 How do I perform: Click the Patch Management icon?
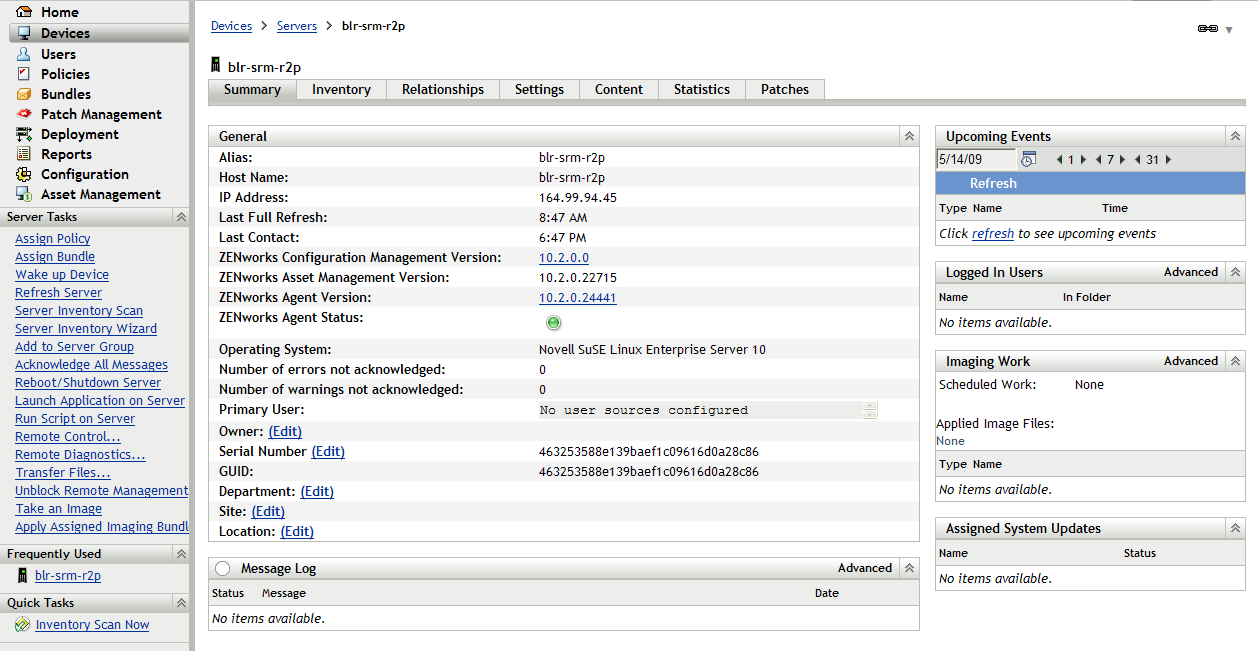click(24, 114)
